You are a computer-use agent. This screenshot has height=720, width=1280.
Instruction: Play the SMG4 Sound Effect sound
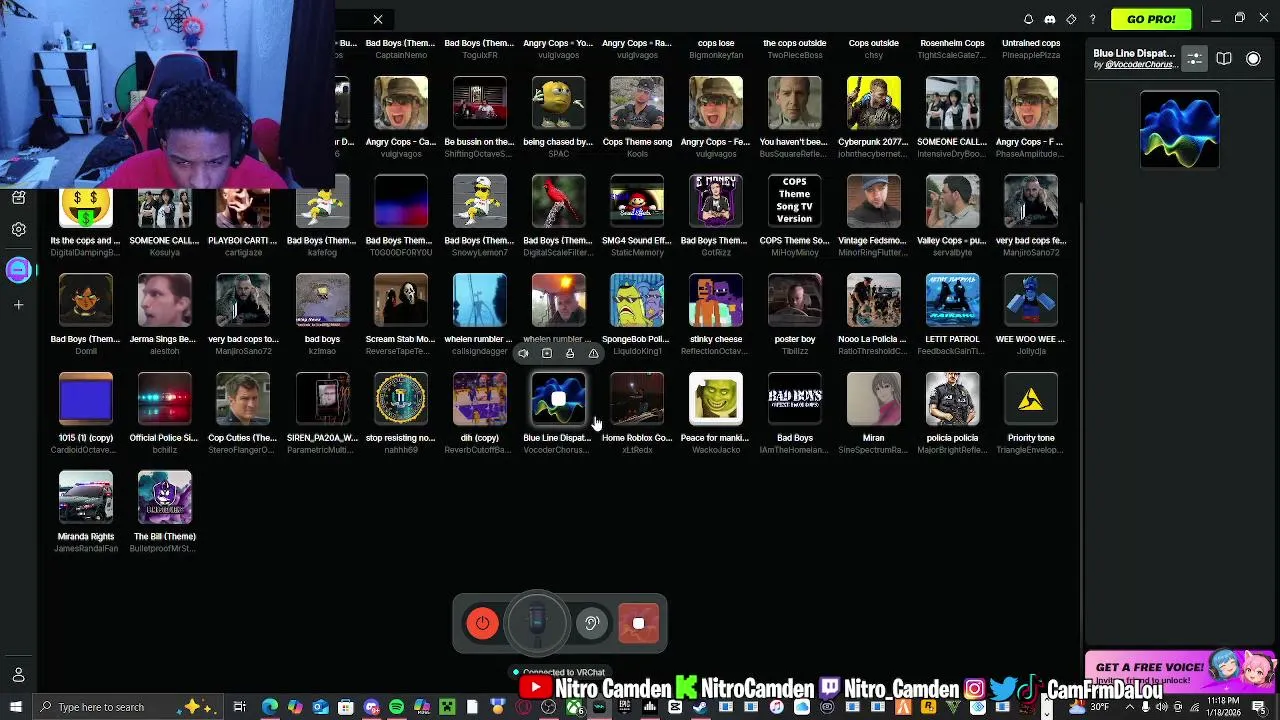point(637,202)
